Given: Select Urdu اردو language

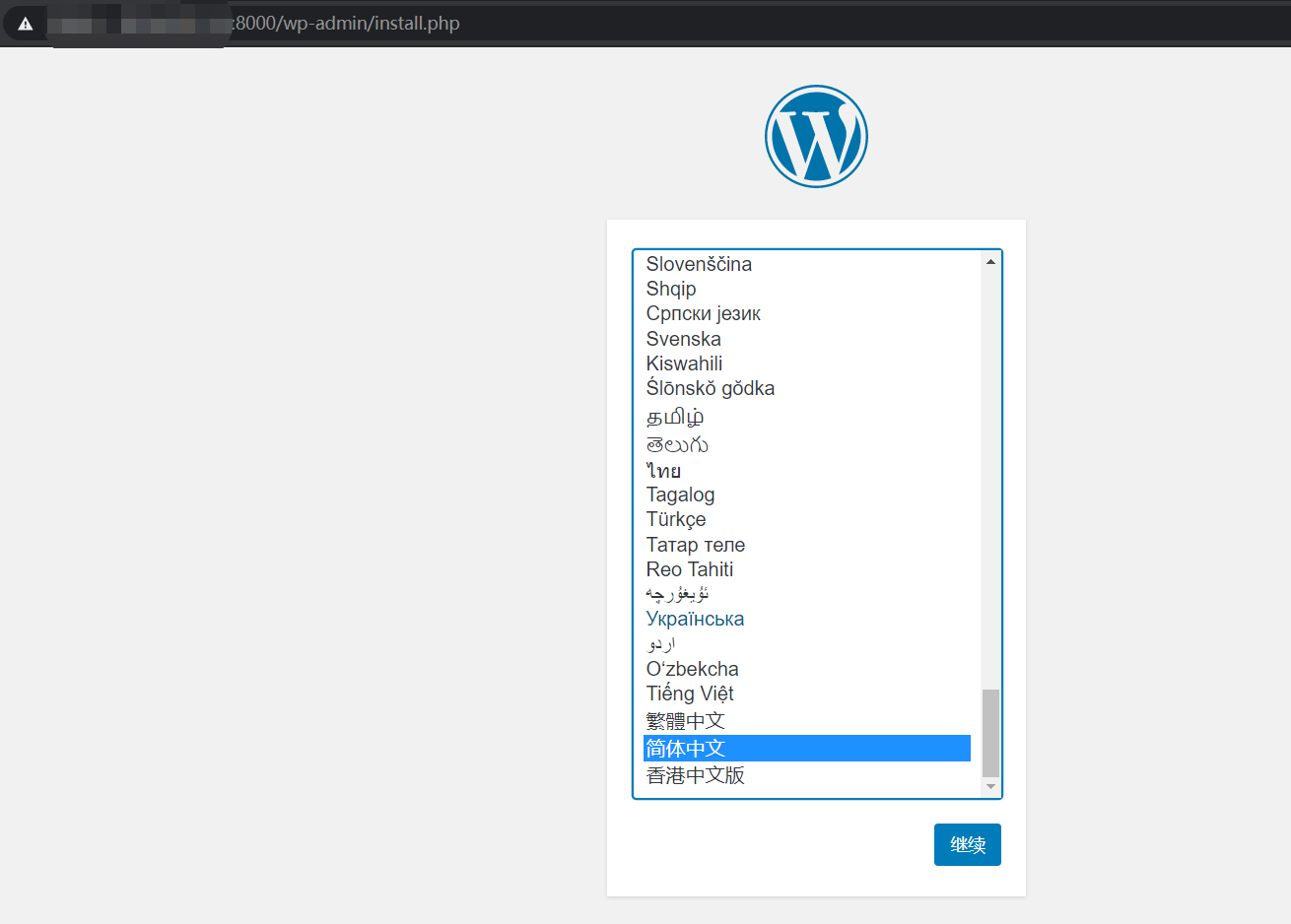Looking at the screenshot, I should coord(807,644).
